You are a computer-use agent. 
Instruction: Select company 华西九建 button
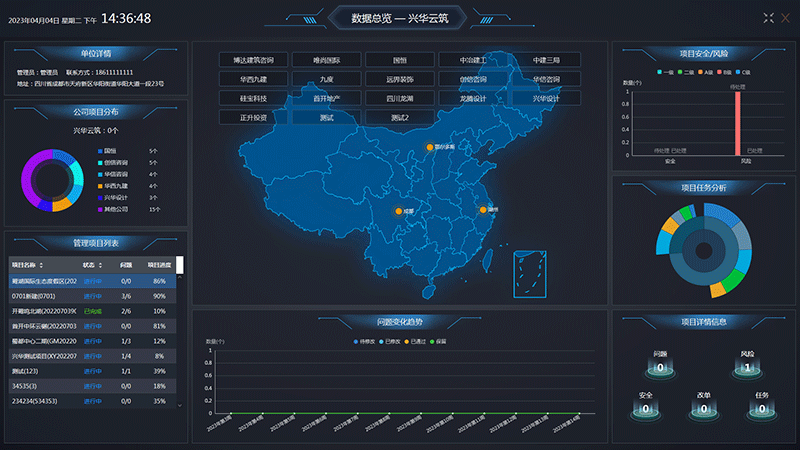click(254, 79)
